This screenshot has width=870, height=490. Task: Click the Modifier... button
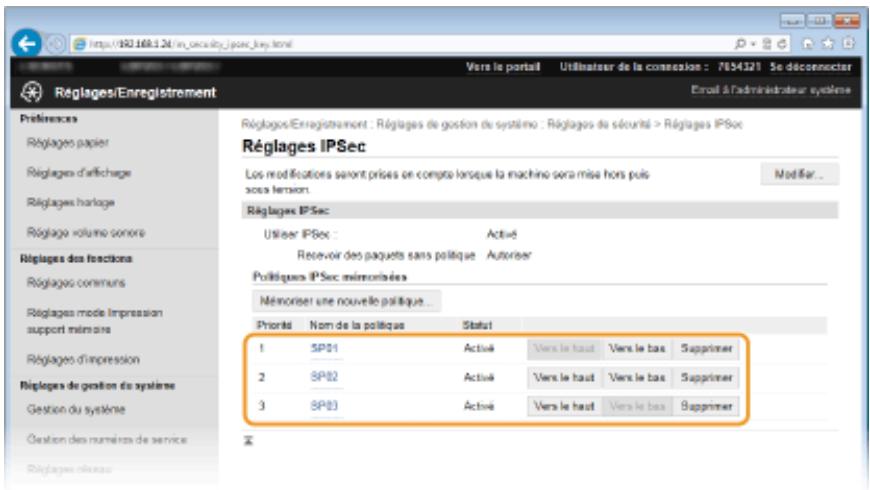click(799, 174)
